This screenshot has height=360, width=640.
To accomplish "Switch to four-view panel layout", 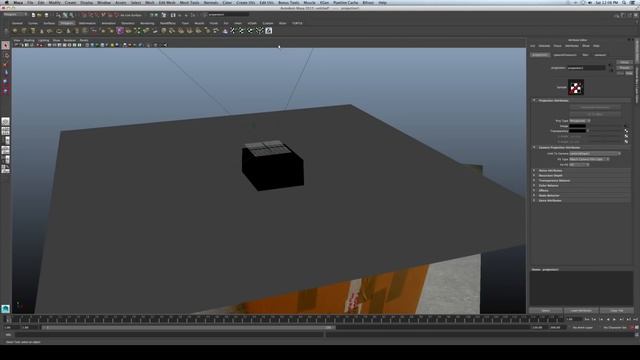I will [5, 131].
